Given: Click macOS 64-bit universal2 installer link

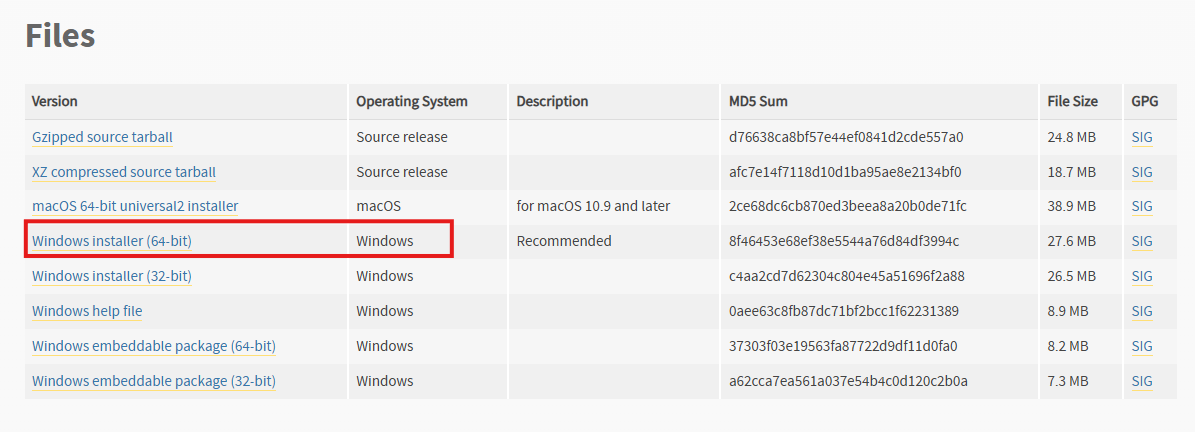Looking at the screenshot, I should coord(135,206).
